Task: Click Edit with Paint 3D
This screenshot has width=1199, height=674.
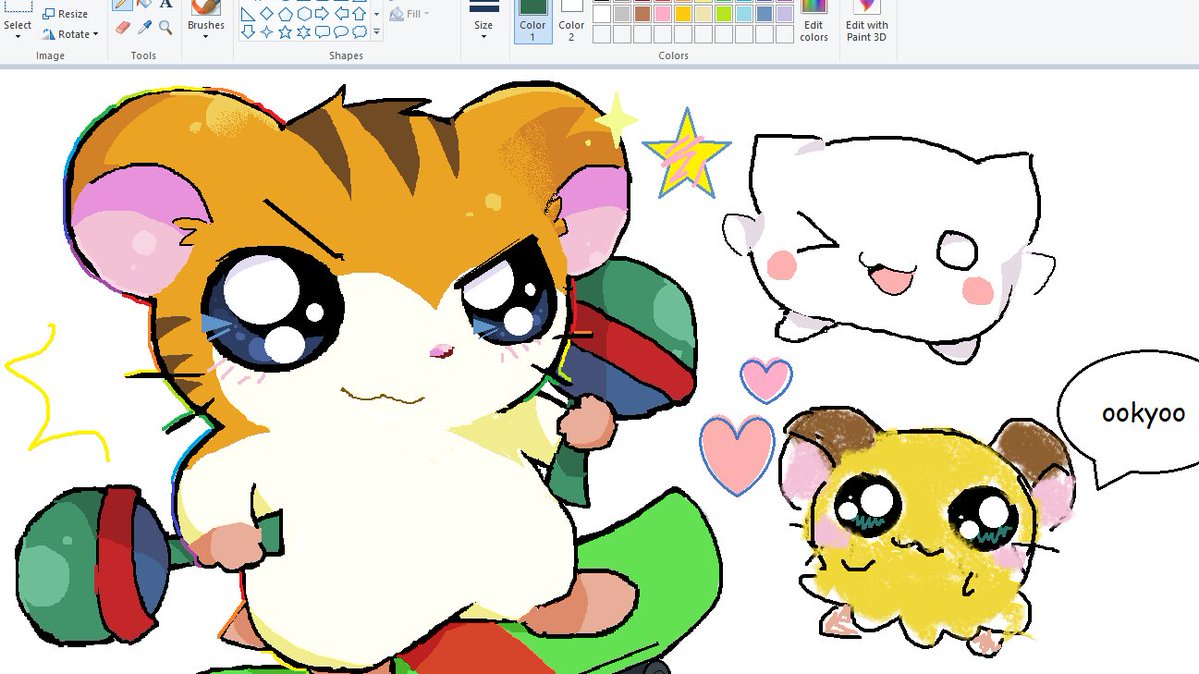Action: (x=866, y=21)
